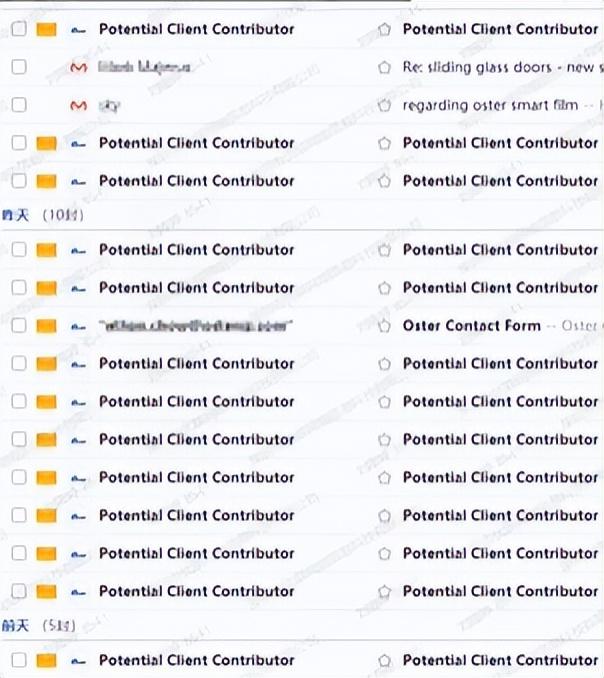Star the first email under the 前天 group

(x=384, y=660)
